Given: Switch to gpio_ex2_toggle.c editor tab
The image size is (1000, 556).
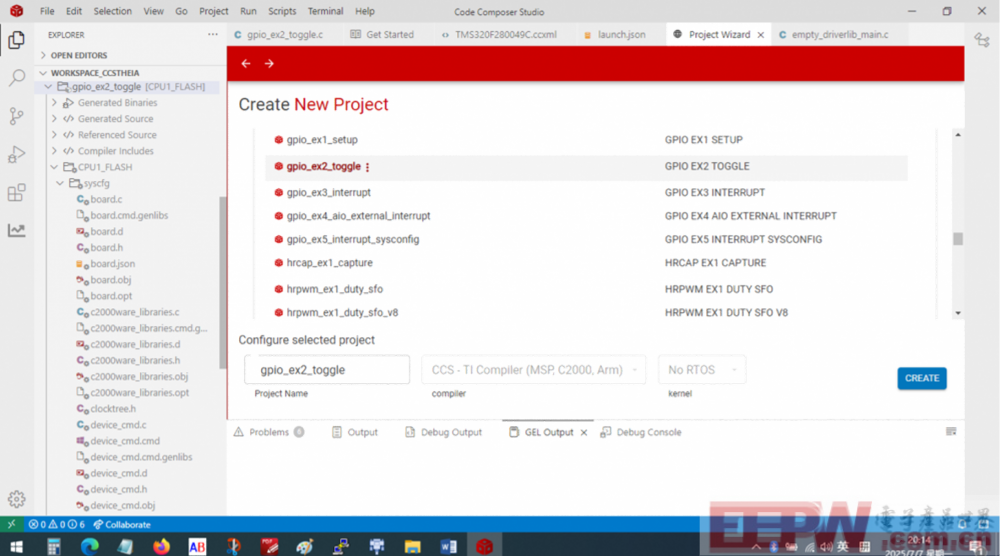Looking at the screenshot, I should (284, 35).
